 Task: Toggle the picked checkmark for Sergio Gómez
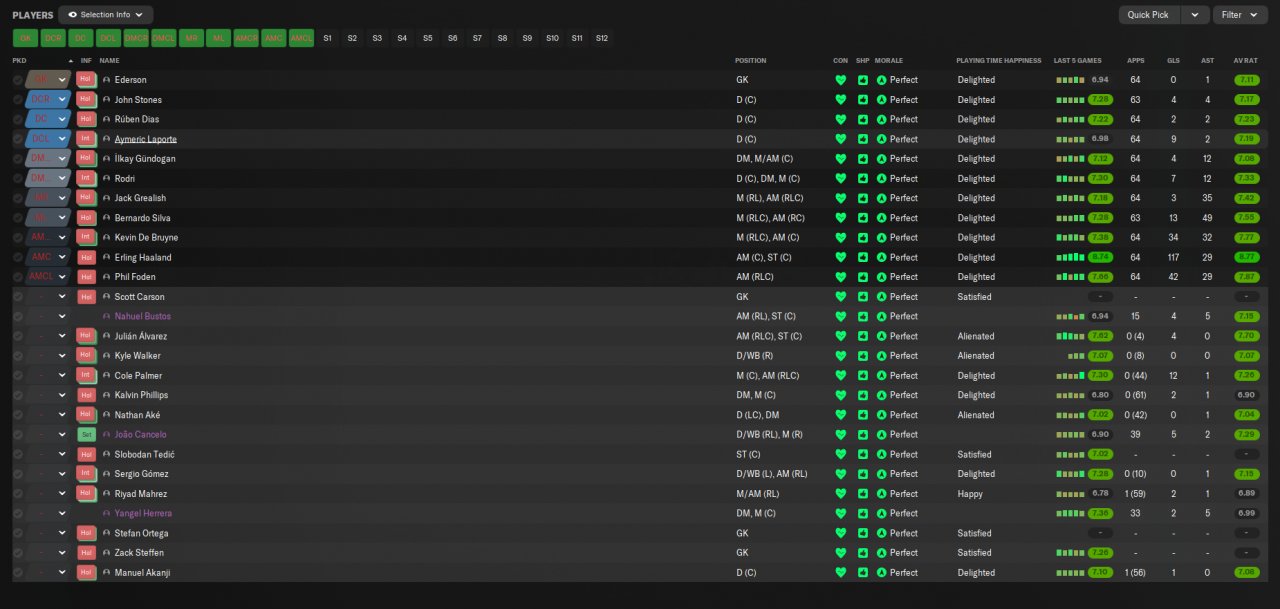coord(18,474)
